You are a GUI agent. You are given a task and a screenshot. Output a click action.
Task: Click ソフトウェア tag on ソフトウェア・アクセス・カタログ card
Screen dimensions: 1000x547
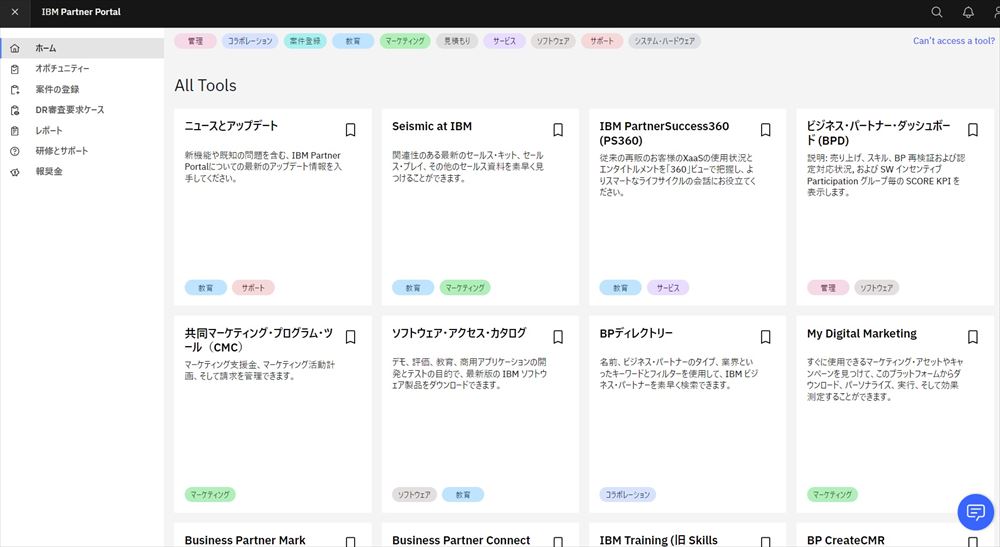pyautogui.click(x=415, y=495)
